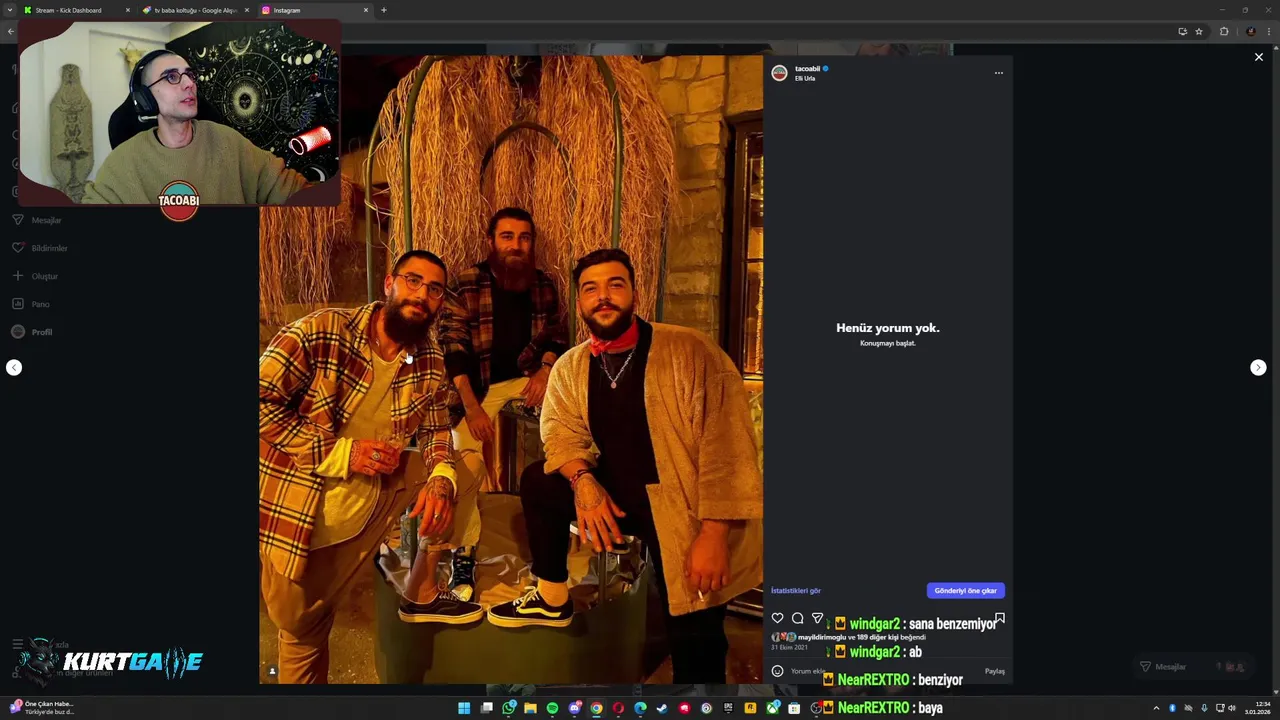Click the browser back arrow
The height and width of the screenshot is (720, 1280).
(x=10, y=31)
